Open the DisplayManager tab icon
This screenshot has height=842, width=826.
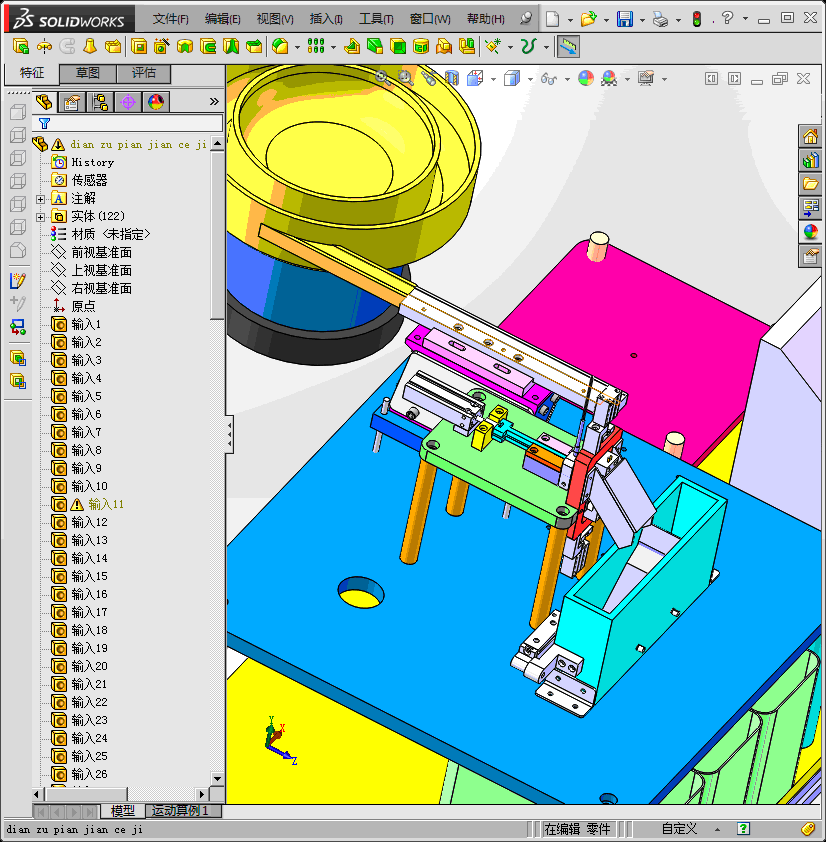point(156,102)
